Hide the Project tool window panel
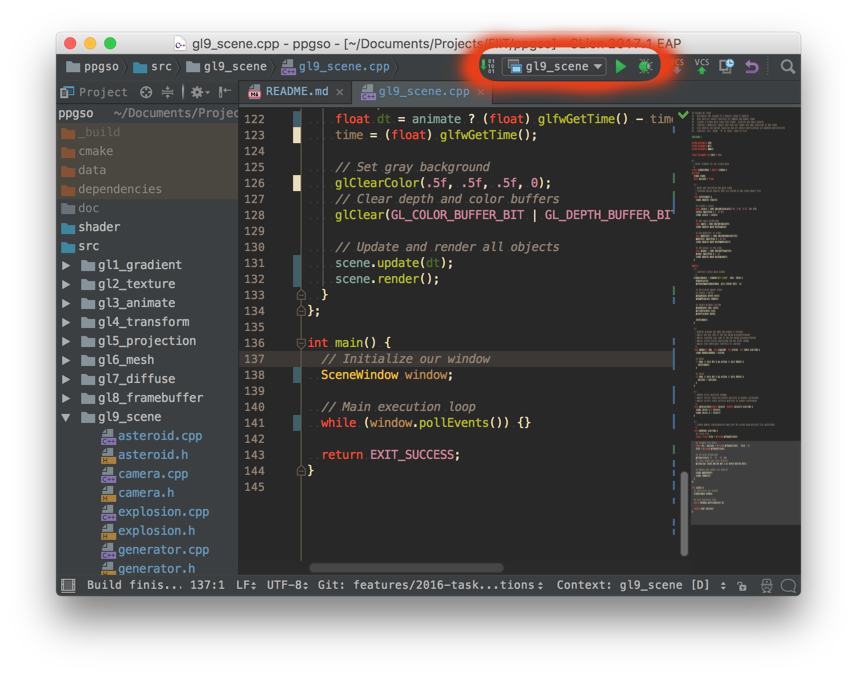This screenshot has width=857, height=676. tap(225, 92)
